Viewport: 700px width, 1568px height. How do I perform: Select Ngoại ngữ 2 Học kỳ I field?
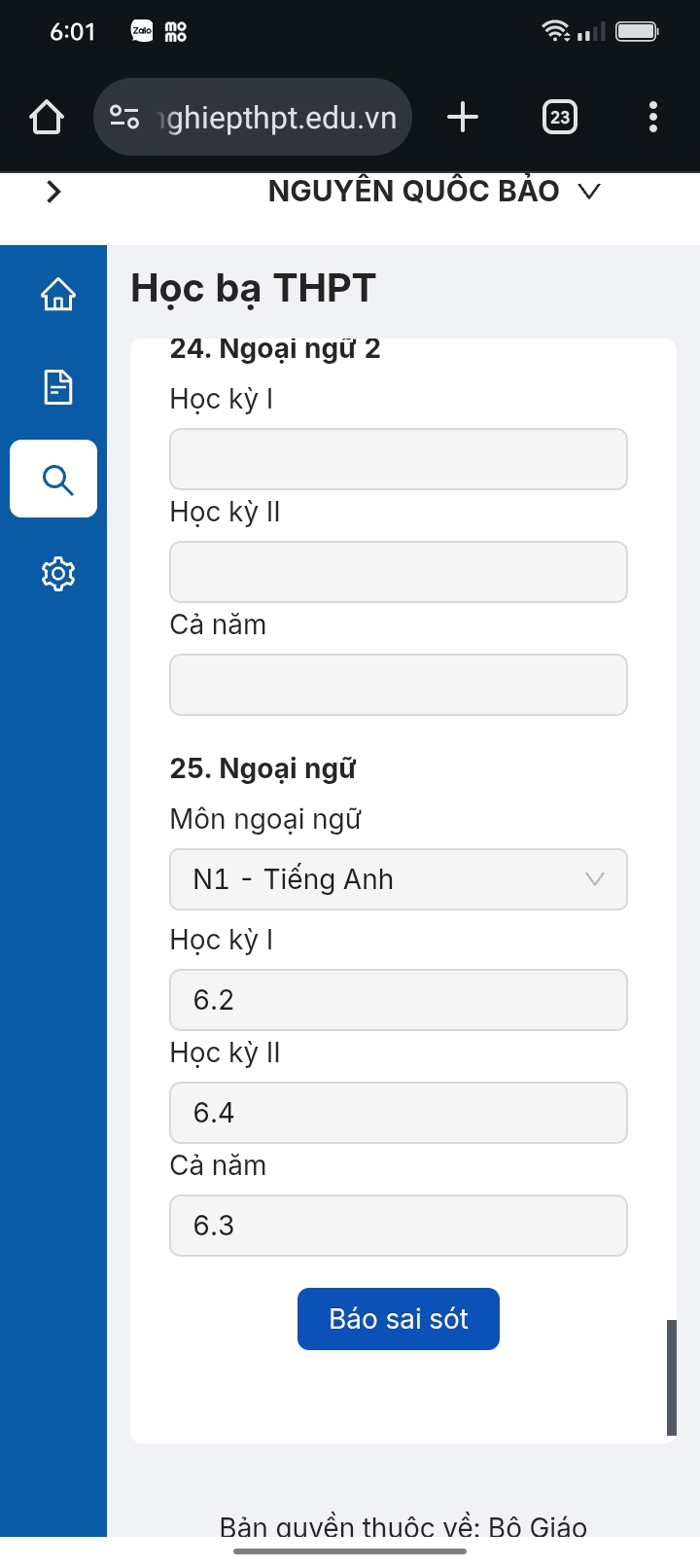(399, 459)
